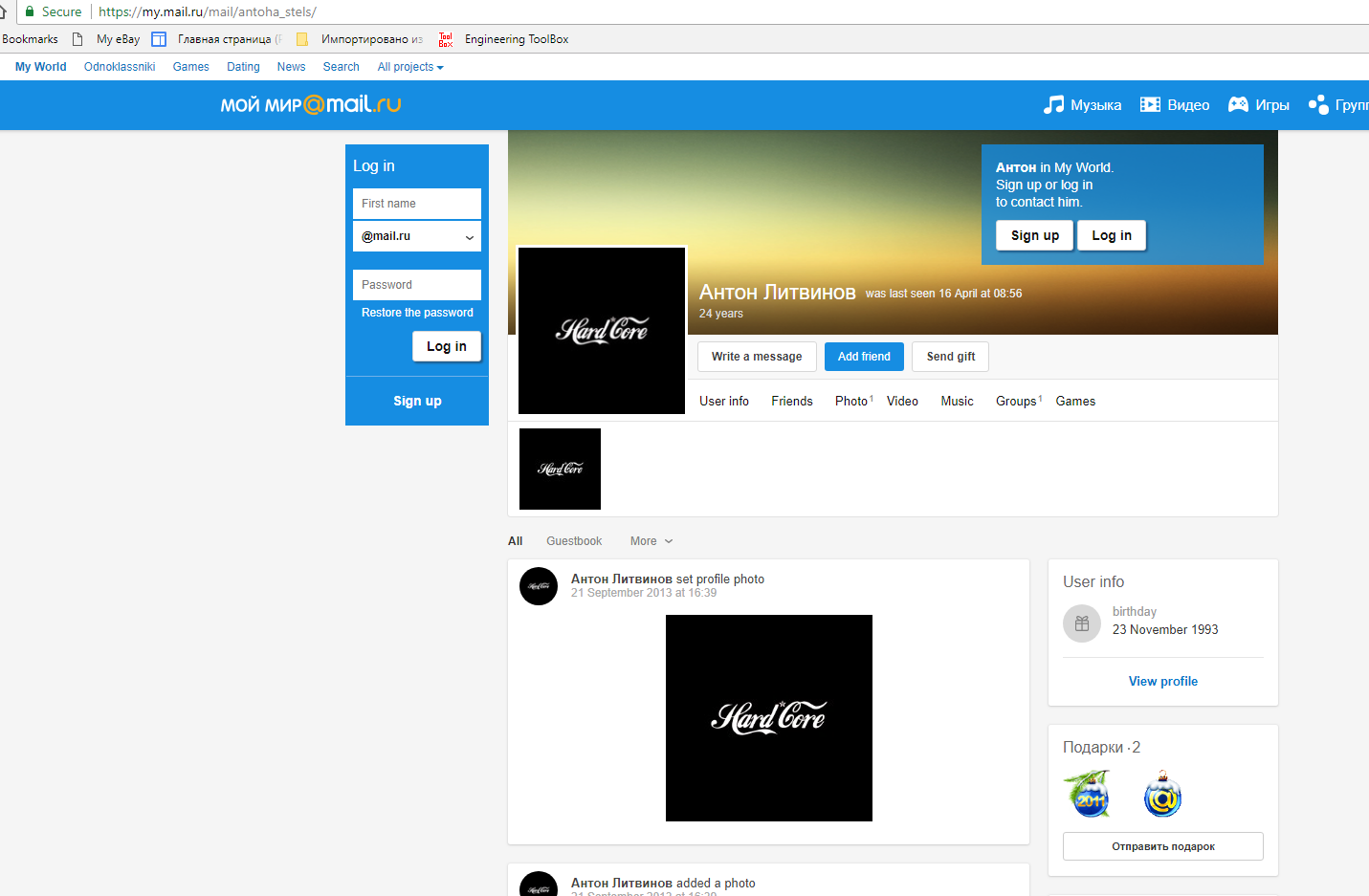
Task: Click the small avatar beside 'set profile photo'
Action: point(539,586)
